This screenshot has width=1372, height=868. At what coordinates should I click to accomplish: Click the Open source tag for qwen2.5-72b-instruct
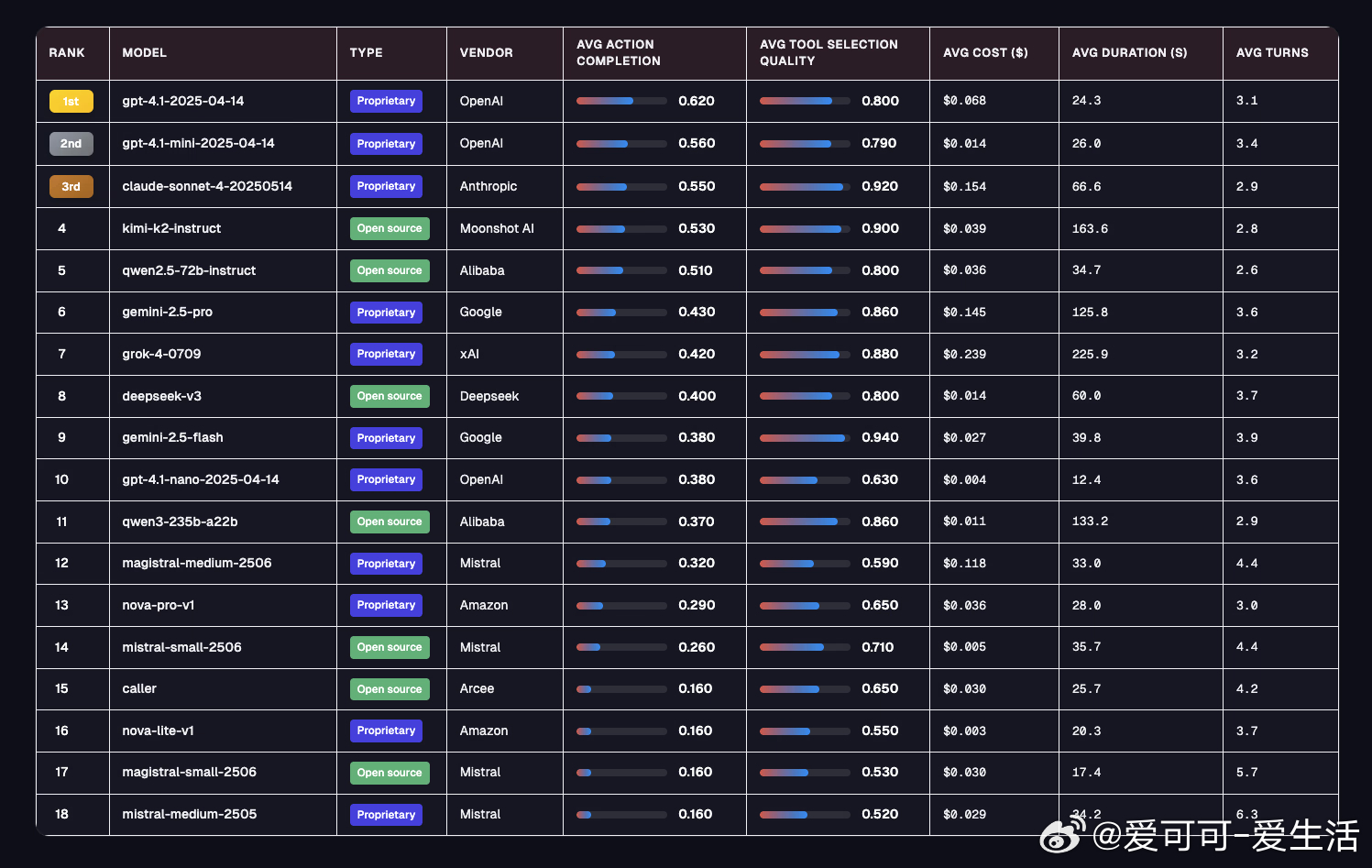point(390,270)
